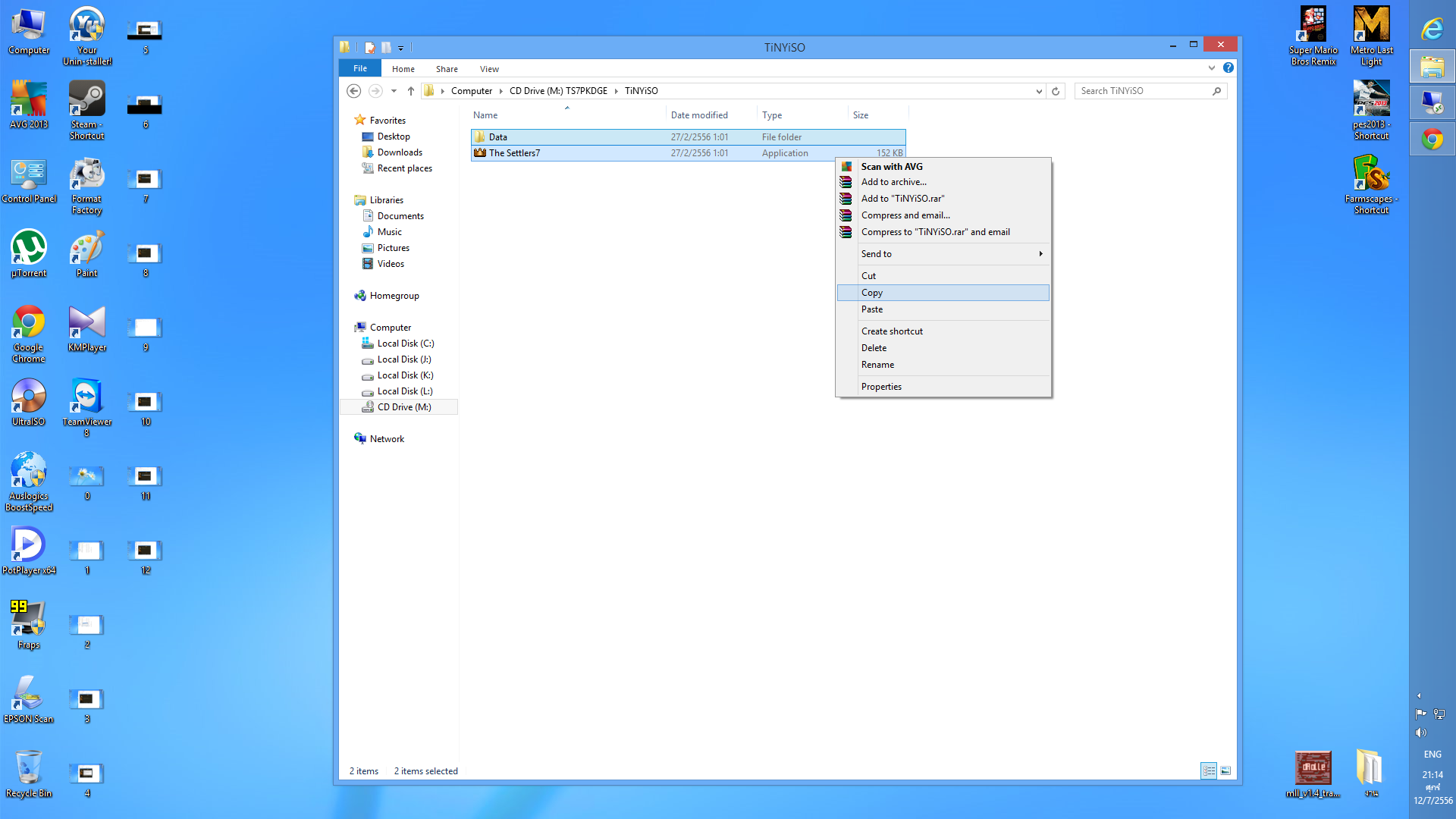Screen dimensions: 1456x819
Task: Choose Properties in context menu
Action: click(881, 387)
